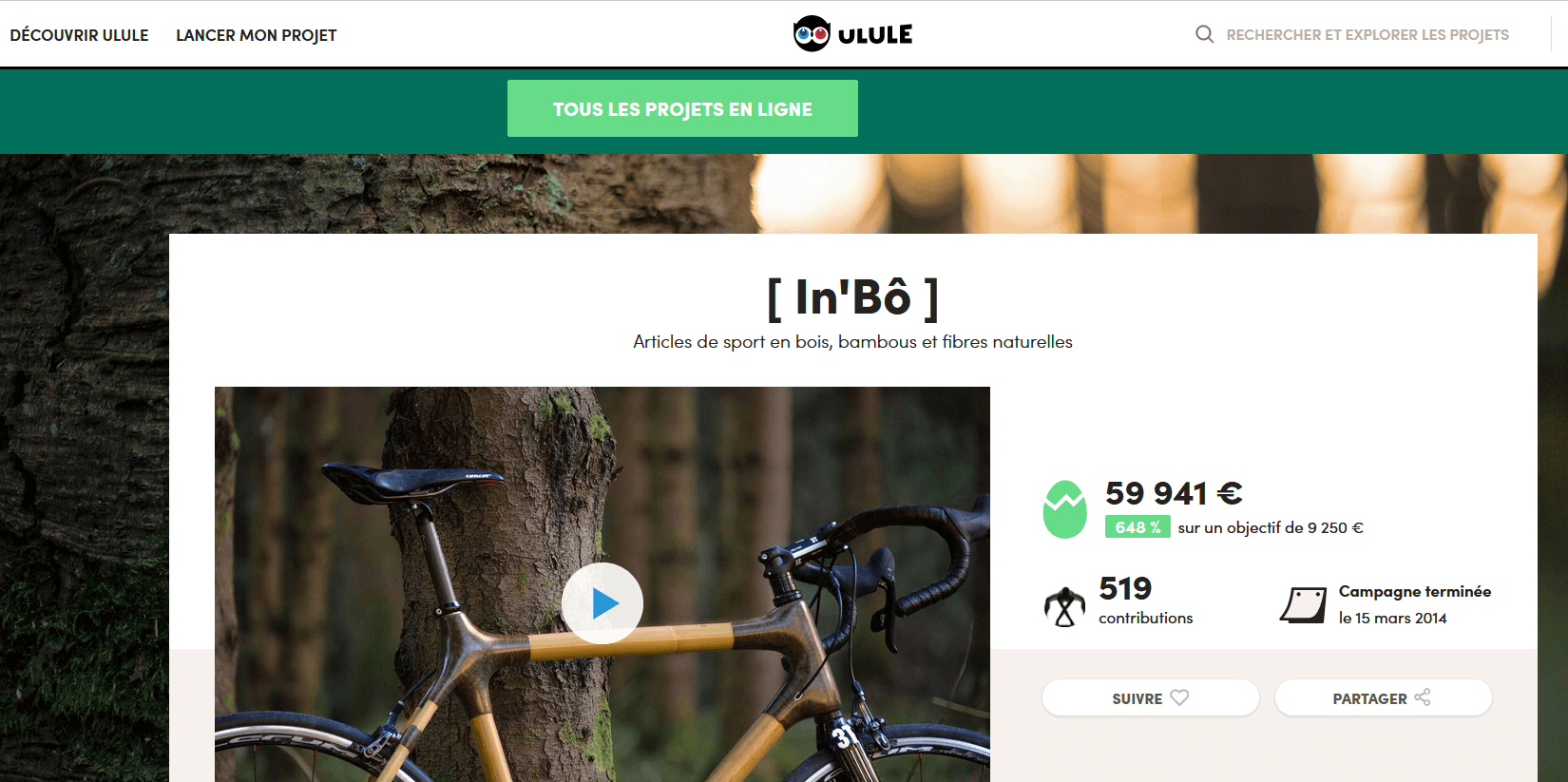Click the search magnifying glass icon

1204,34
